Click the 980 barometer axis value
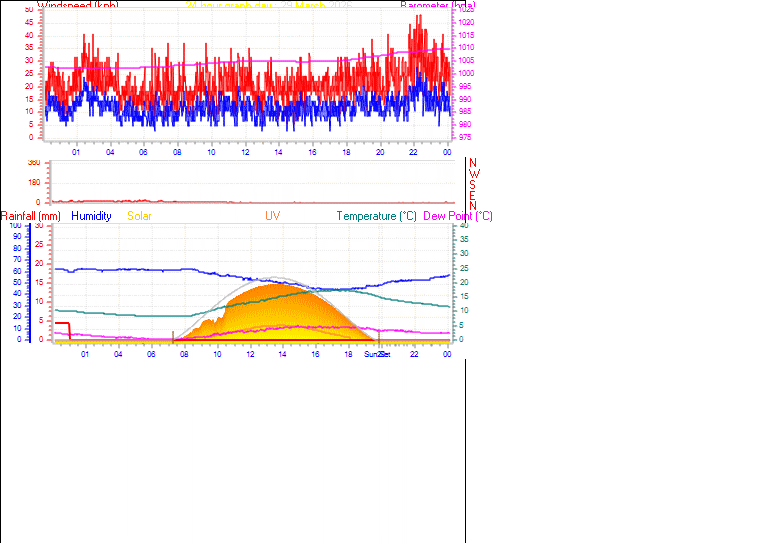The image size is (761, 543). pos(464,124)
